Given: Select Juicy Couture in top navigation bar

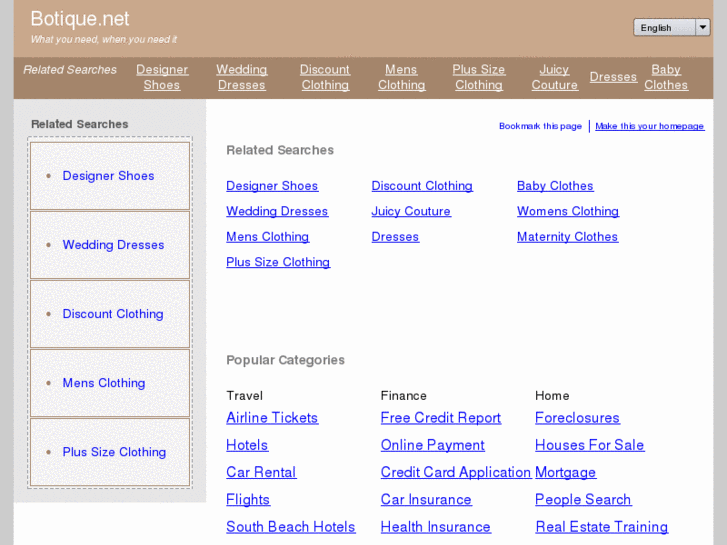Looking at the screenshot, I should pyautogui.click(x=554, y=77).
